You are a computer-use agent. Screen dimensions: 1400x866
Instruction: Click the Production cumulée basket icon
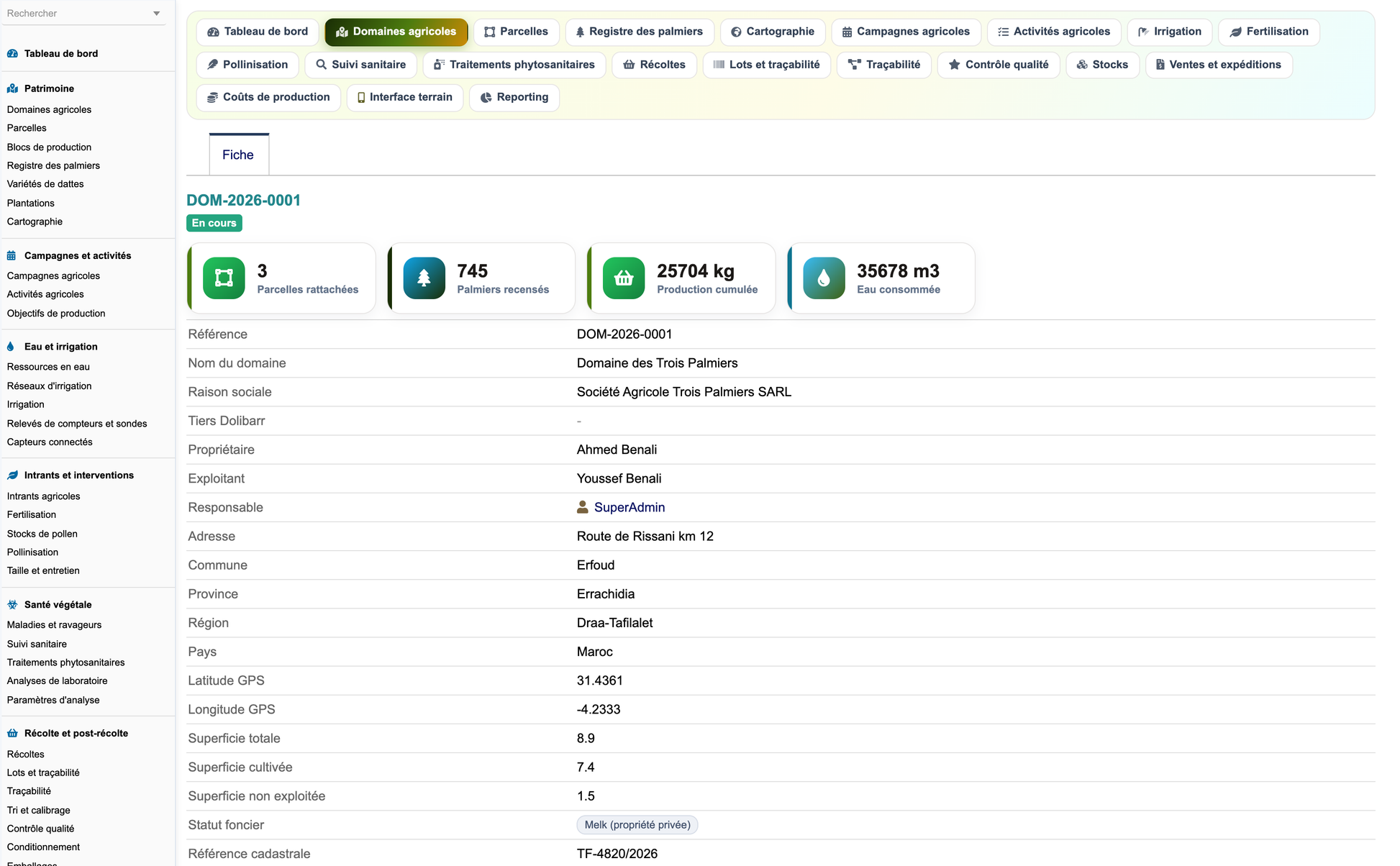624,278
